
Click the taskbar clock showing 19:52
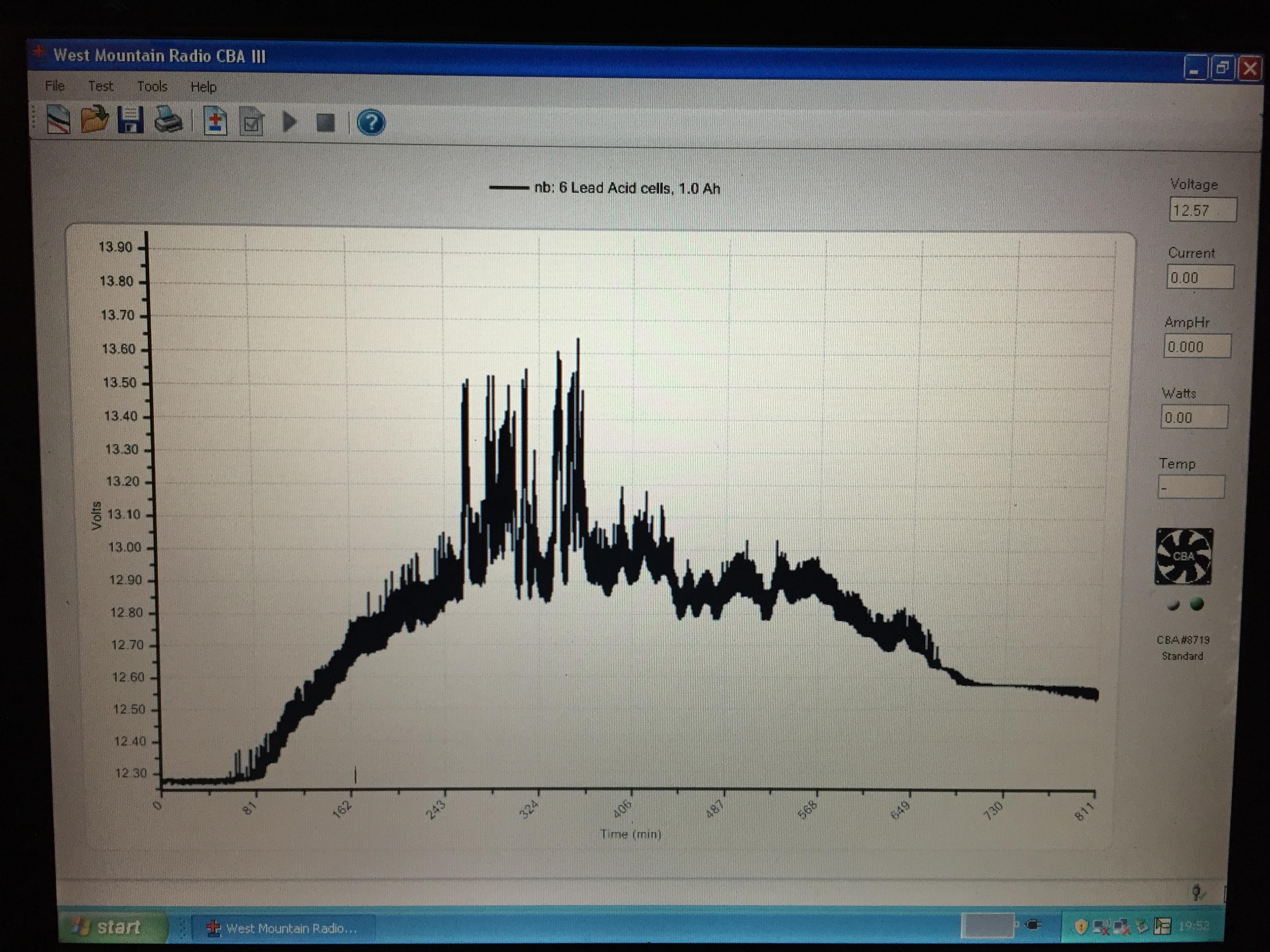[1194, 926]
